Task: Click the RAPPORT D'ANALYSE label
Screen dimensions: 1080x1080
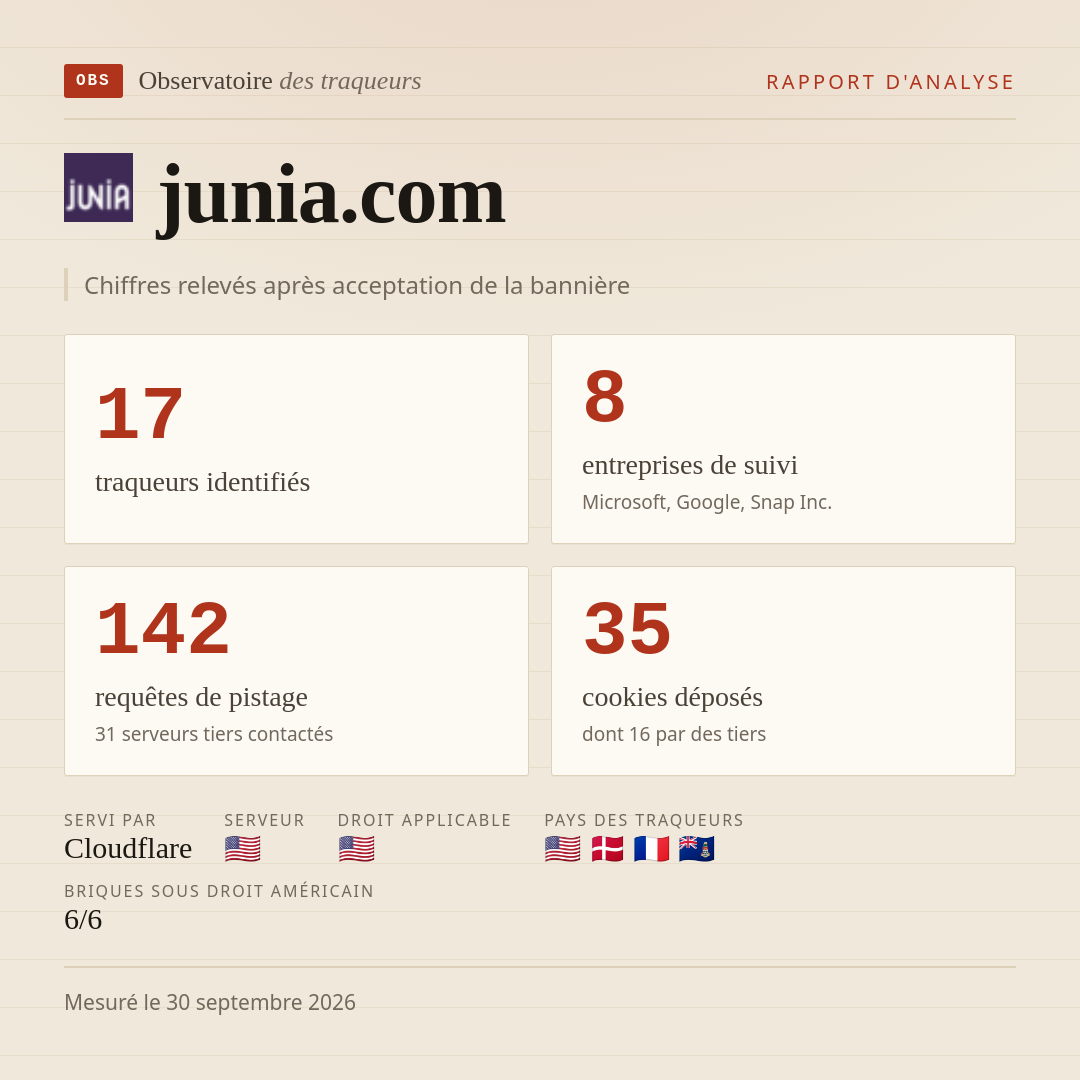Action: tap(891, 82)
